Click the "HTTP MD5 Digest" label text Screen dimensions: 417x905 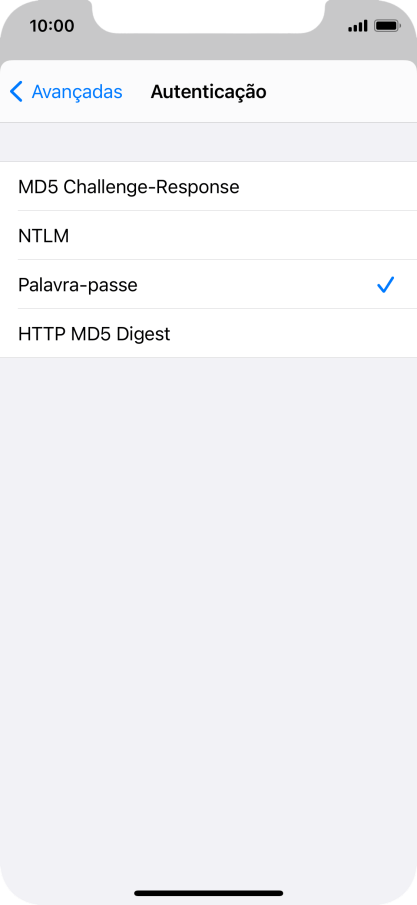(x=94, y=334)
